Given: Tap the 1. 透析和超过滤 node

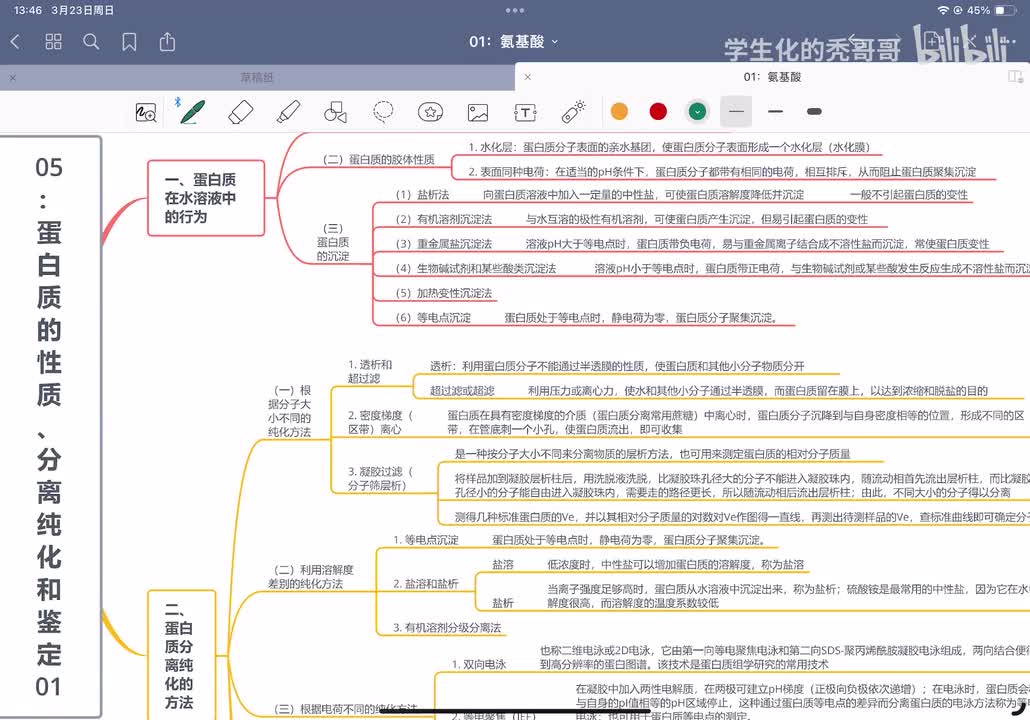Looking at the screenshot, I should tap(370, 371).
